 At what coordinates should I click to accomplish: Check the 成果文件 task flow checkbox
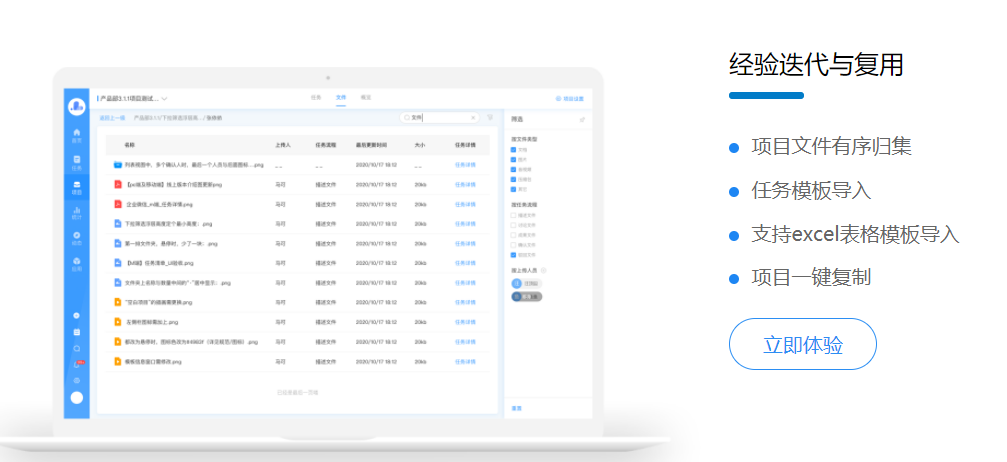(513, 235)
